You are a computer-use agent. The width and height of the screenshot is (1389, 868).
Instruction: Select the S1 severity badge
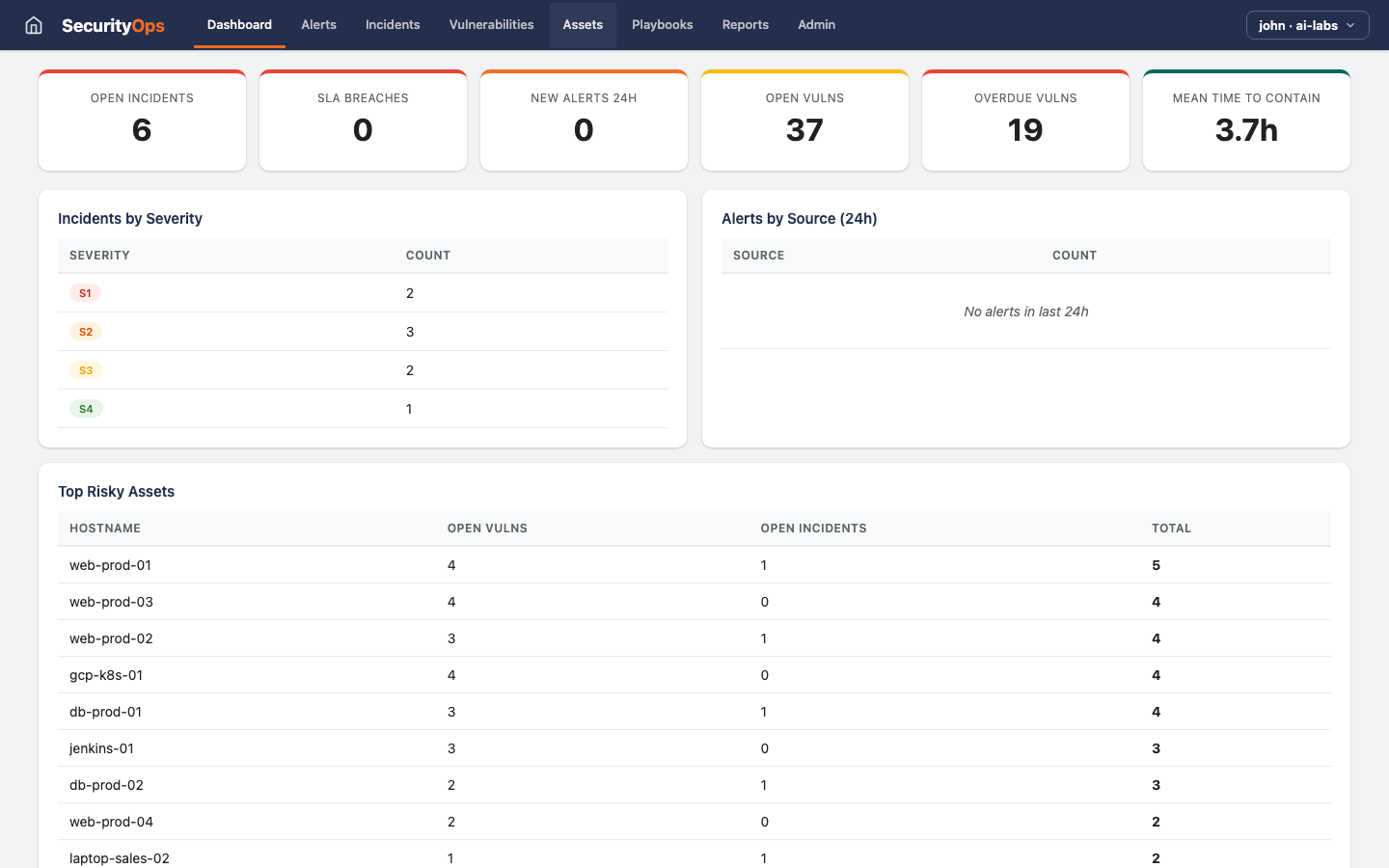tap(86, 292)
